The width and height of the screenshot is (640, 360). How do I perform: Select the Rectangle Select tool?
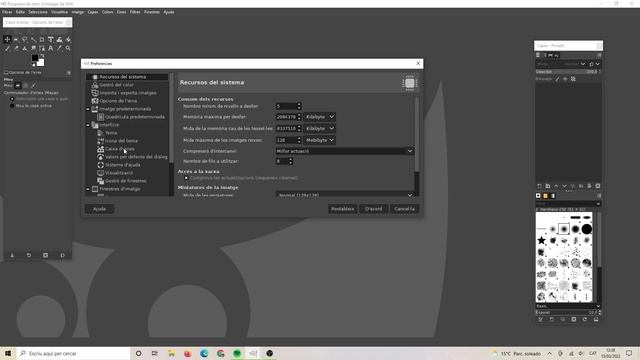pyautogui.click(x=16, y=40)
